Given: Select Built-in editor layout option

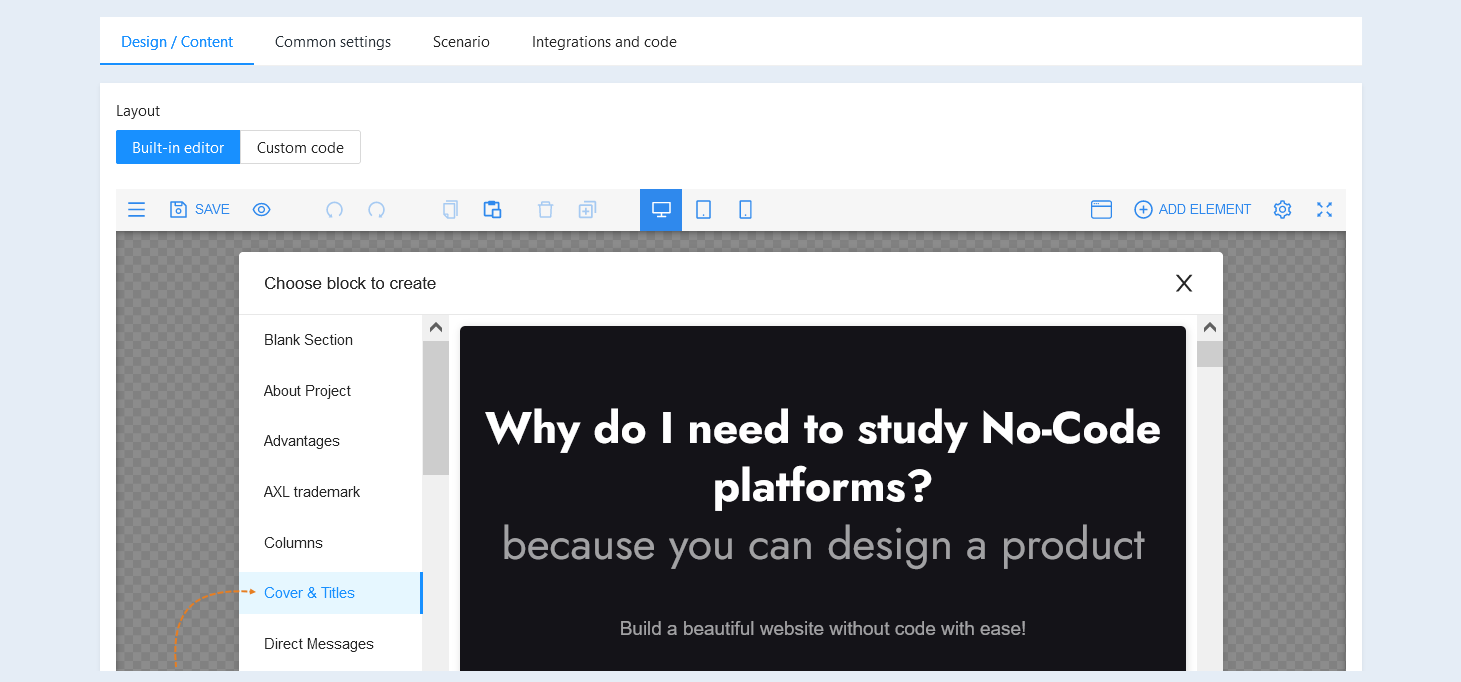Looking at the screenshot, I should tap(178, 147).
